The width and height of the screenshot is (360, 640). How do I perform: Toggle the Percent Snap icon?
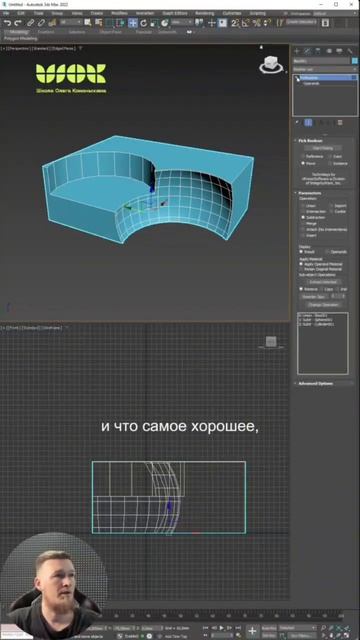point(256,23)
